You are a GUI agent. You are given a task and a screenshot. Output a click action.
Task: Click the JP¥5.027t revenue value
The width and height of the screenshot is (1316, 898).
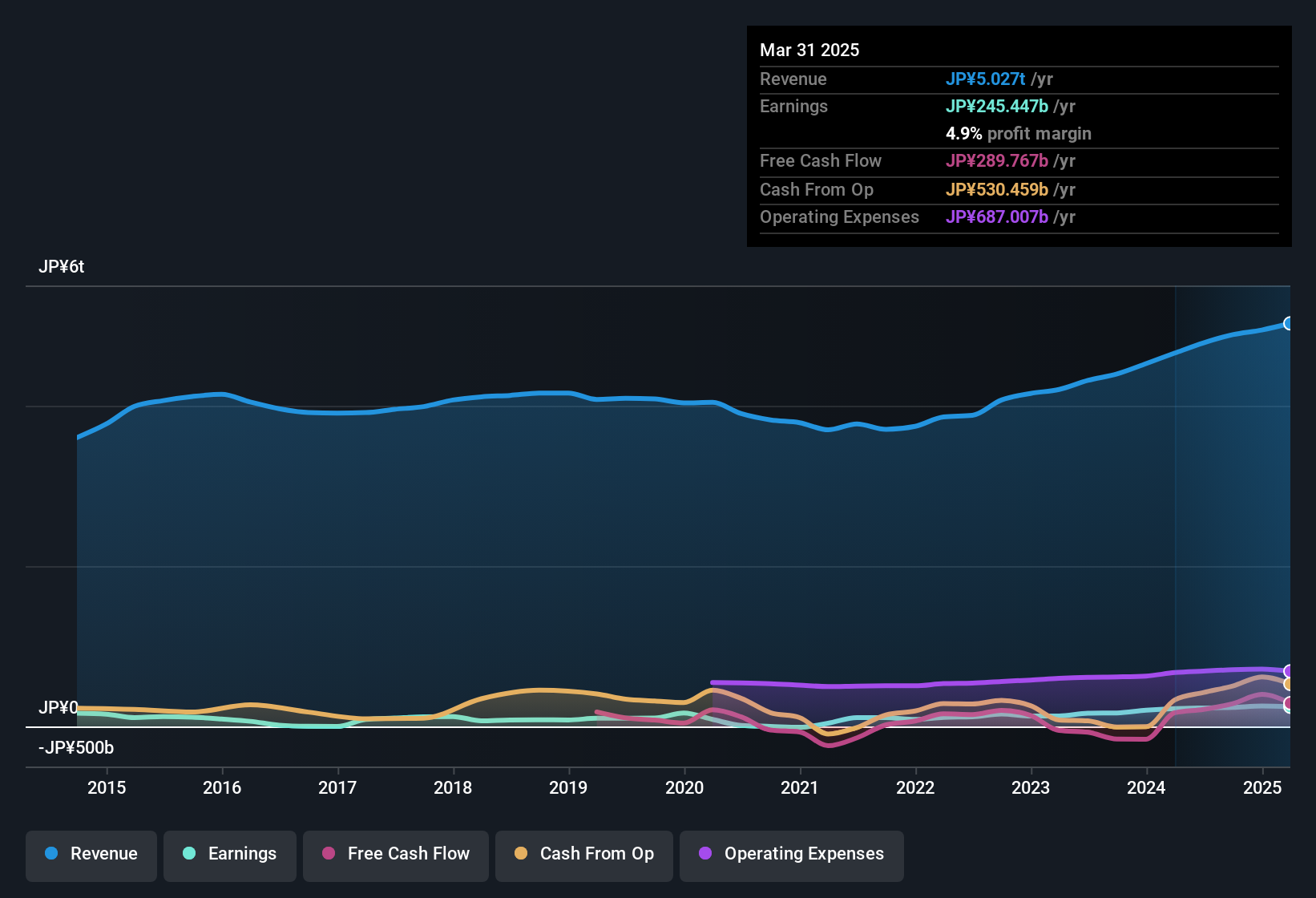point(986,79)
